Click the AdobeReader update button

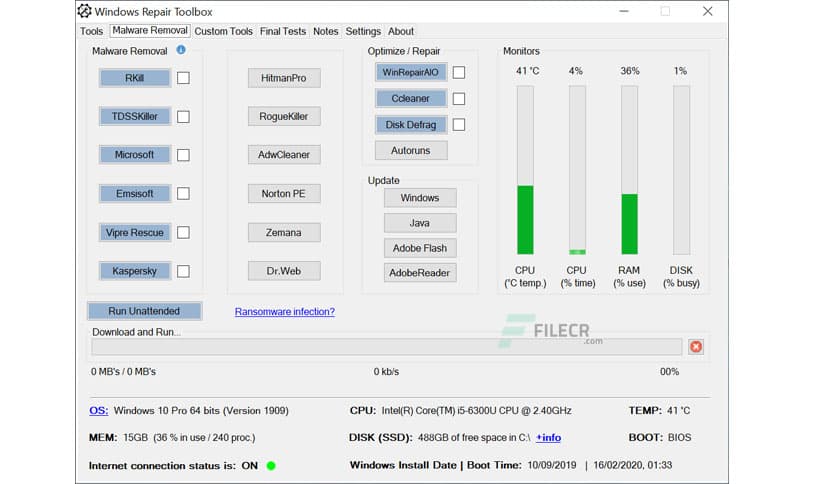point(420,273)
